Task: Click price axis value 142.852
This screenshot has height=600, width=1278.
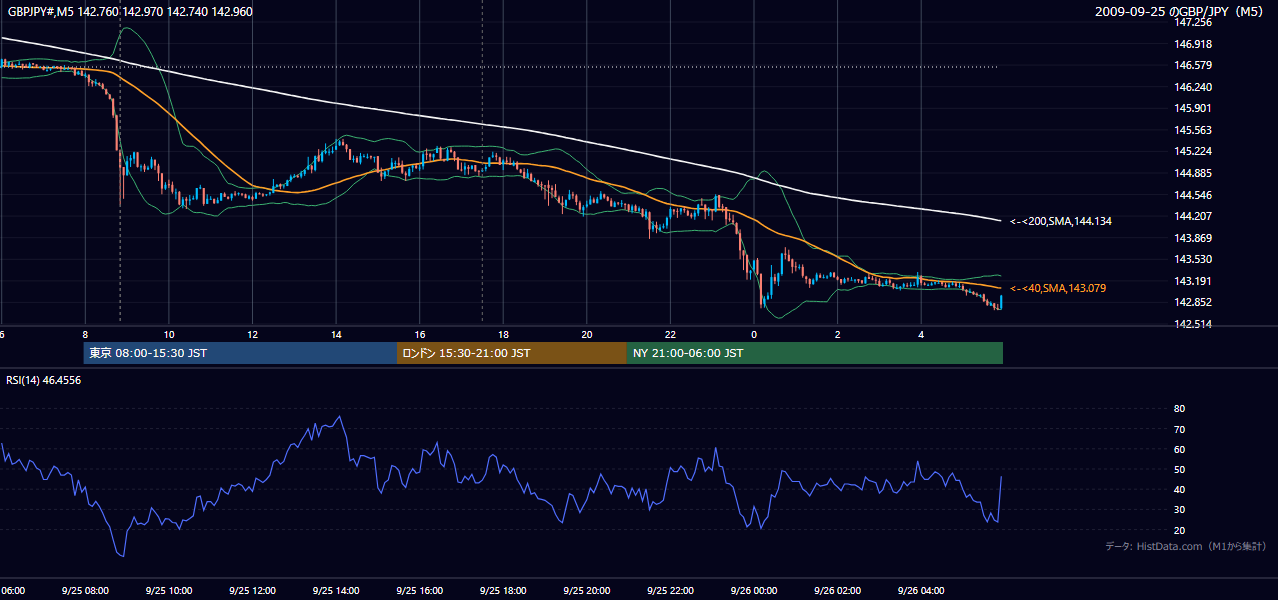Action: (1195, 302)
